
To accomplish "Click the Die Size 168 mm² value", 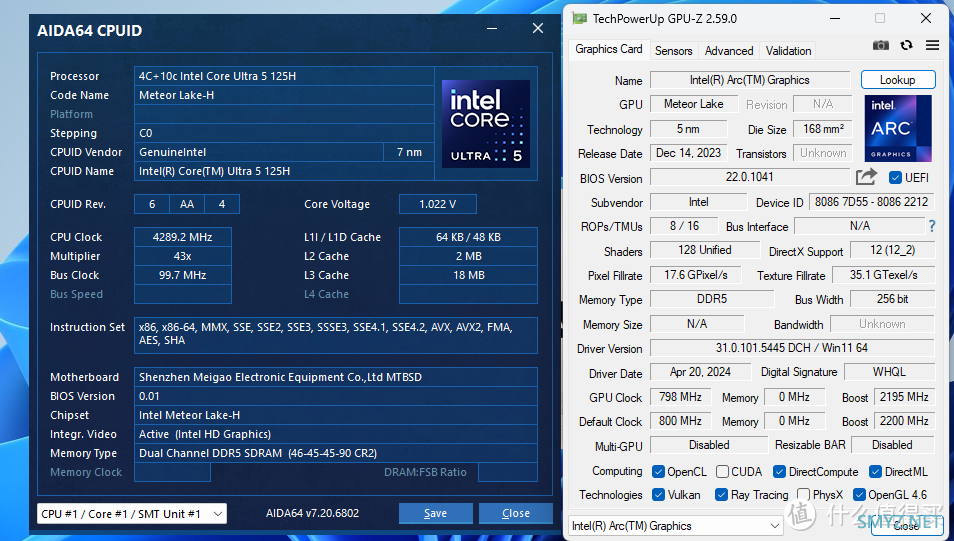I will pos(823,129).
